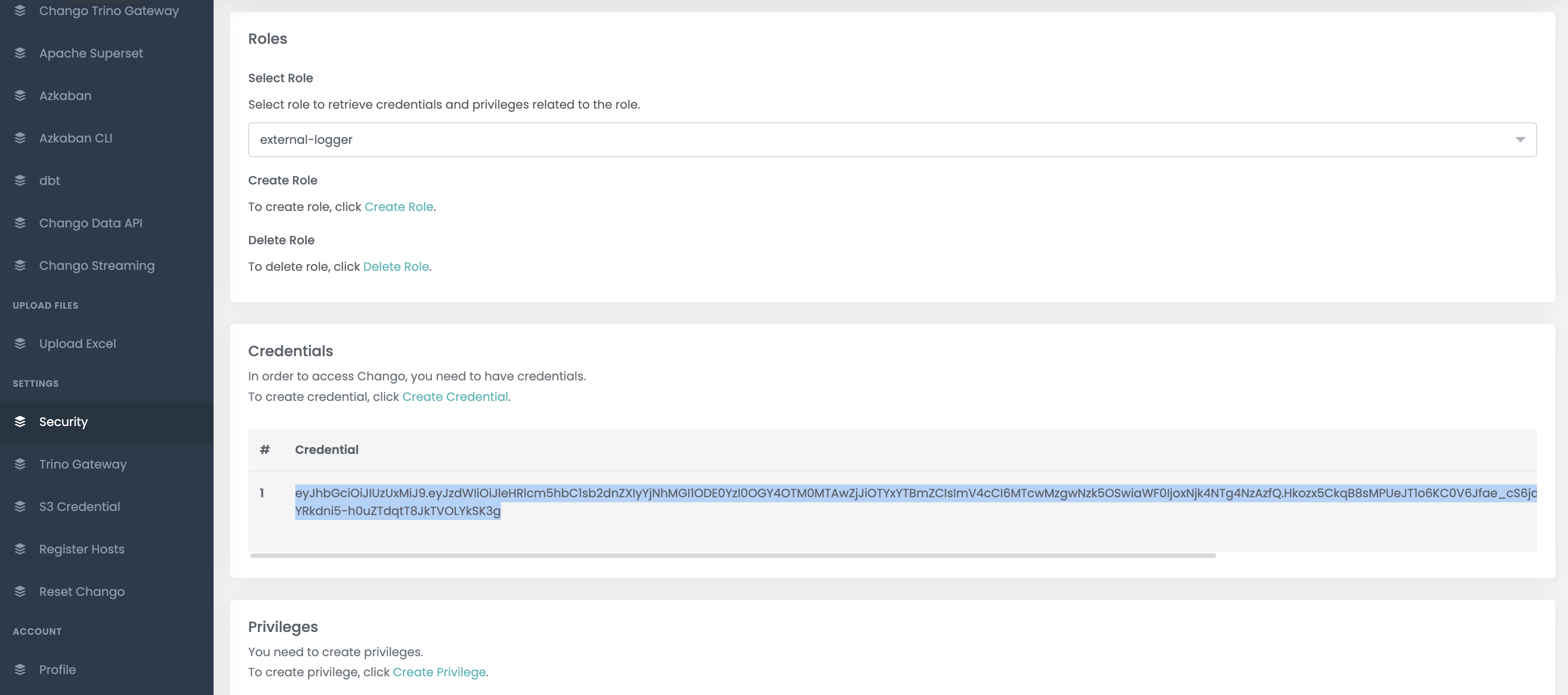Click the Credential column header

(326, 449)
